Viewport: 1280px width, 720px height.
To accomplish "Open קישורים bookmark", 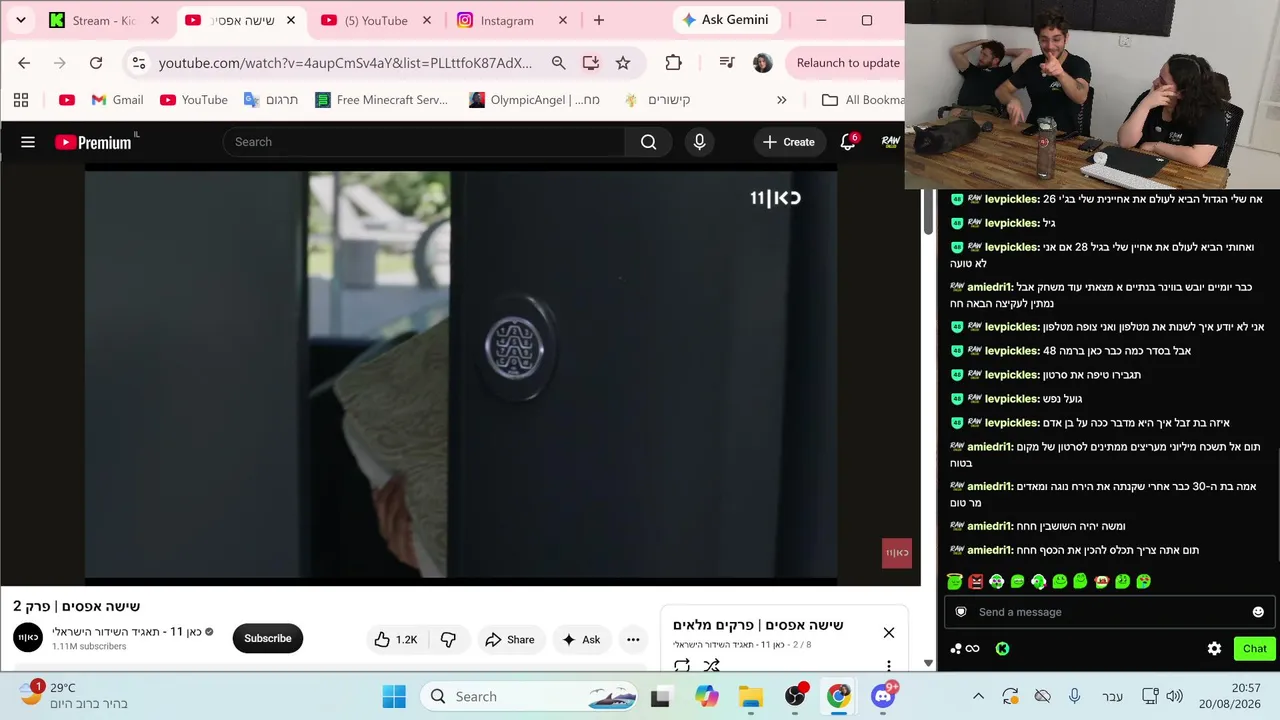I will [657, 100].
